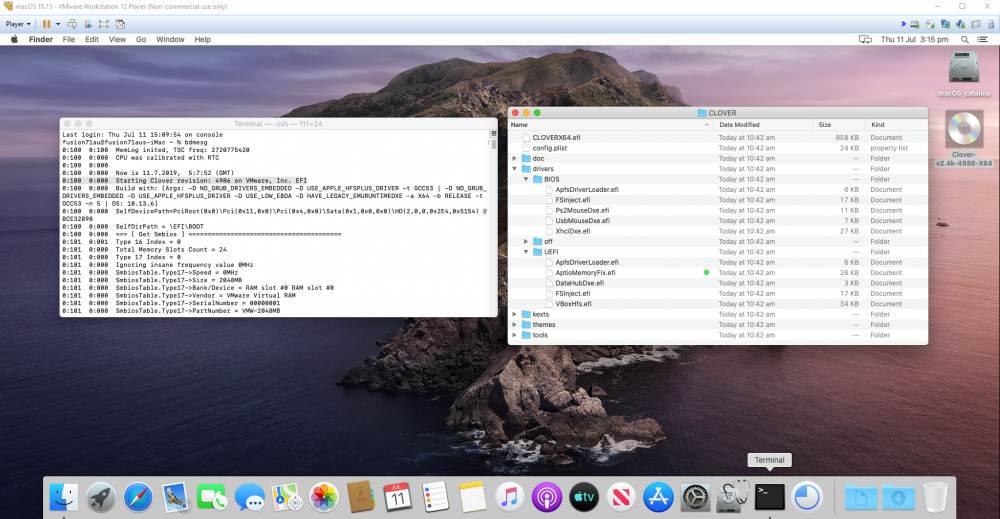Viewport: 1000px width, 519px height.
Task: Open the screen mirroring menu bar icon
Action: point(865,40)
